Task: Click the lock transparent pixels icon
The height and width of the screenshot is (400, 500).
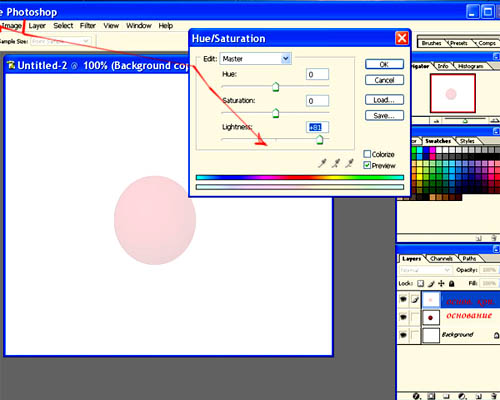Action: pyautogui.click(x=421, y=283)
